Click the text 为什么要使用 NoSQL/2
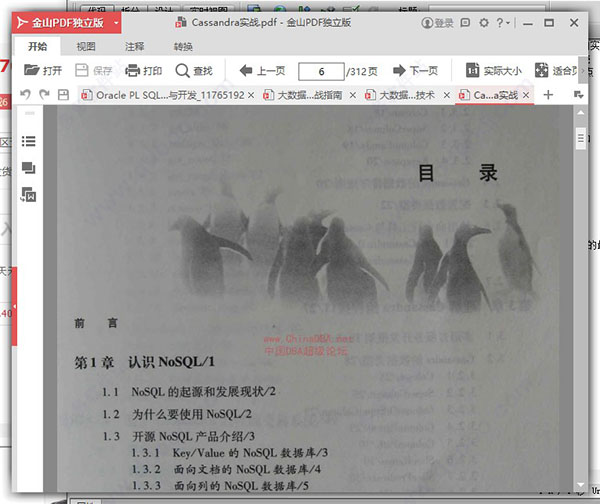600x504 pixels. click(192, 414)
